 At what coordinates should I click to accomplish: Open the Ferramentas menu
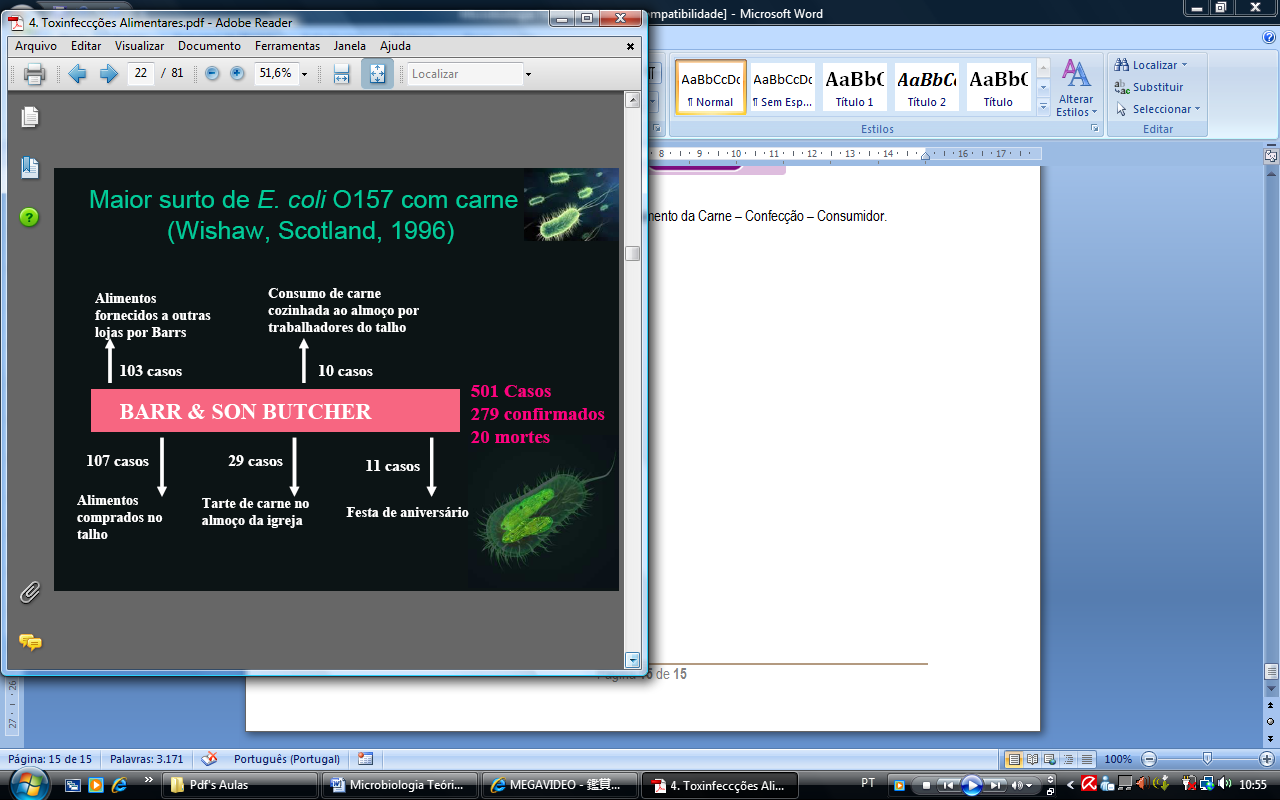tap(287, 46)
